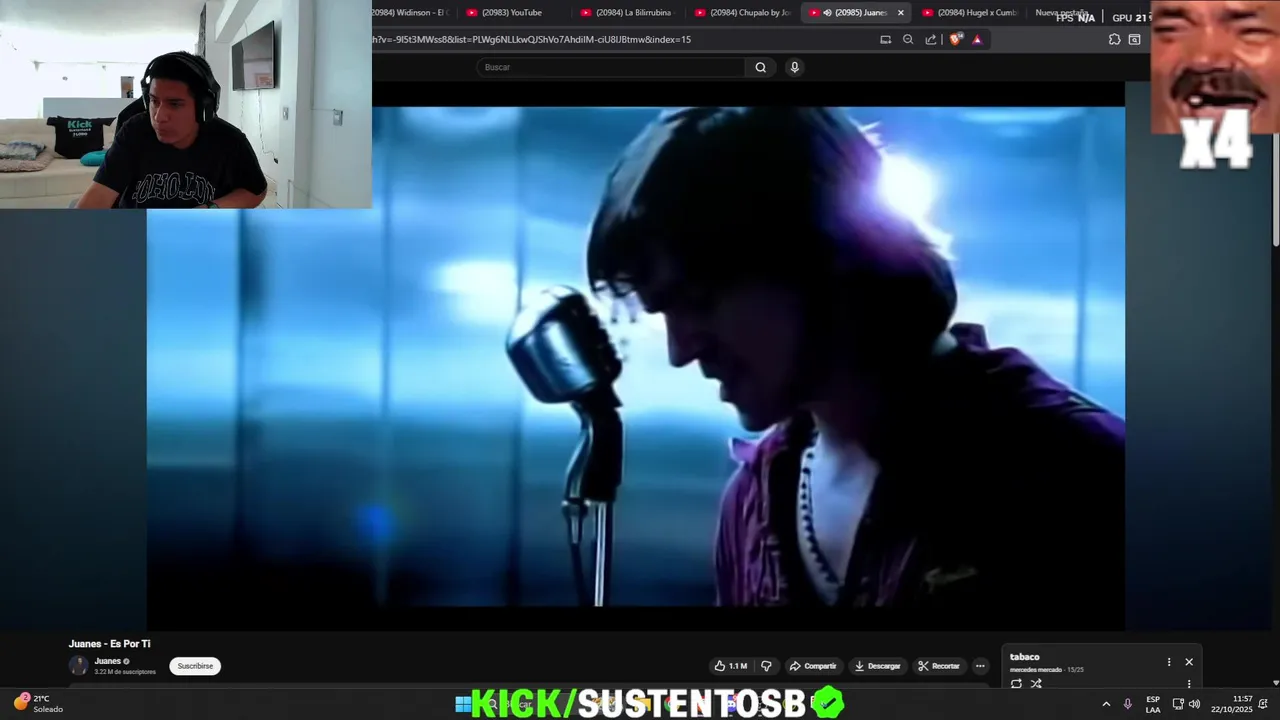1280x720 pixels.
Task: Like the Juanes video (1.1 M)
Action: point(730,666)
